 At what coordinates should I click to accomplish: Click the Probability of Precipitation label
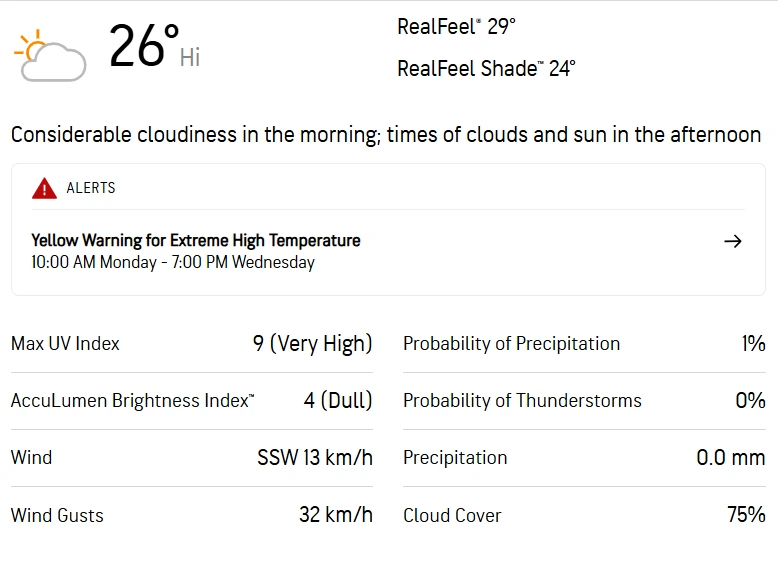[x=512, y=344]
